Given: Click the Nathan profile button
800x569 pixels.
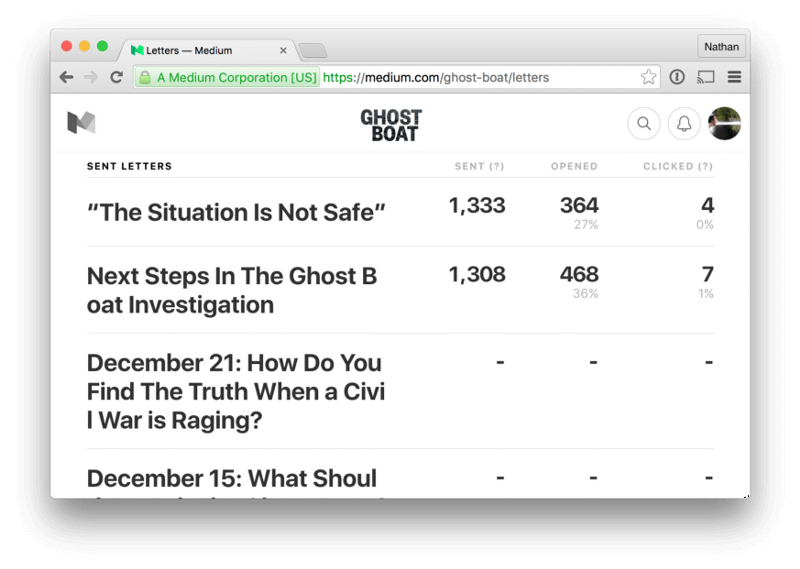Looking at the screenshot, I should [721, 47].
